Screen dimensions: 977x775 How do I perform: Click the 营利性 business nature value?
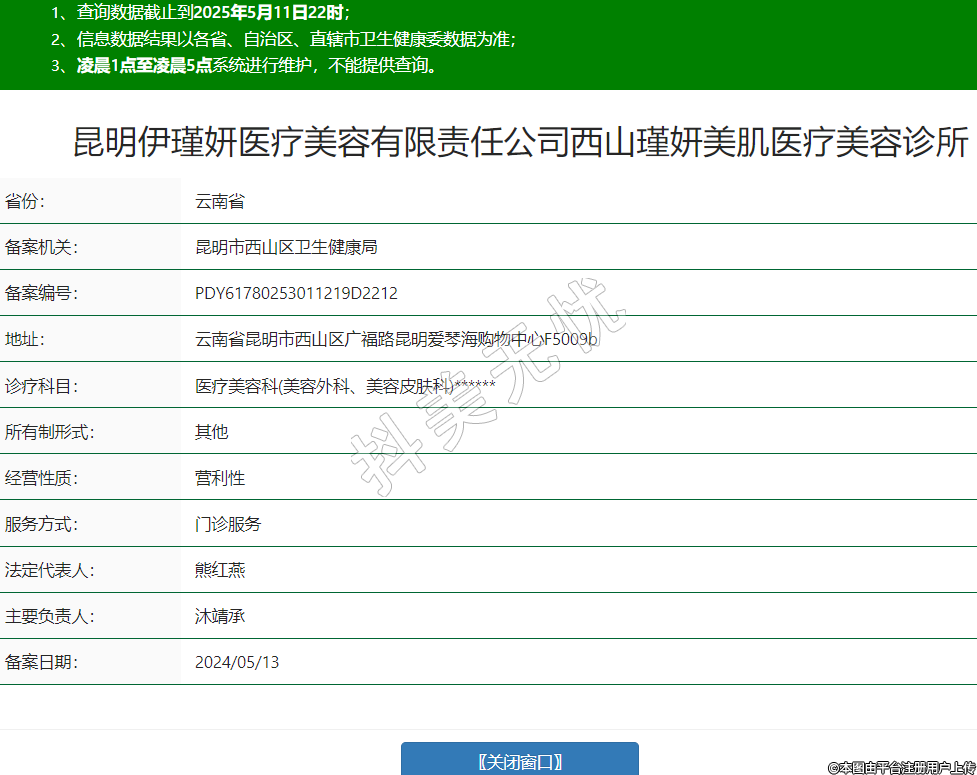click(x=220, y=478)
